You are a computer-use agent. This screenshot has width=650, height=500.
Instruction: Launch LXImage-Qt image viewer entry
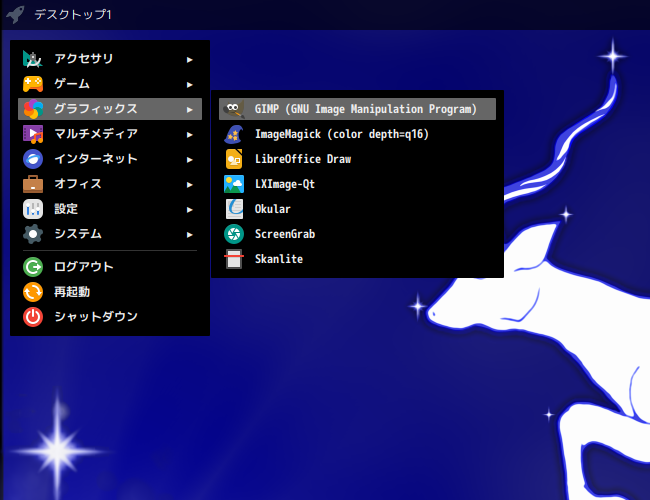pos(357,184)
